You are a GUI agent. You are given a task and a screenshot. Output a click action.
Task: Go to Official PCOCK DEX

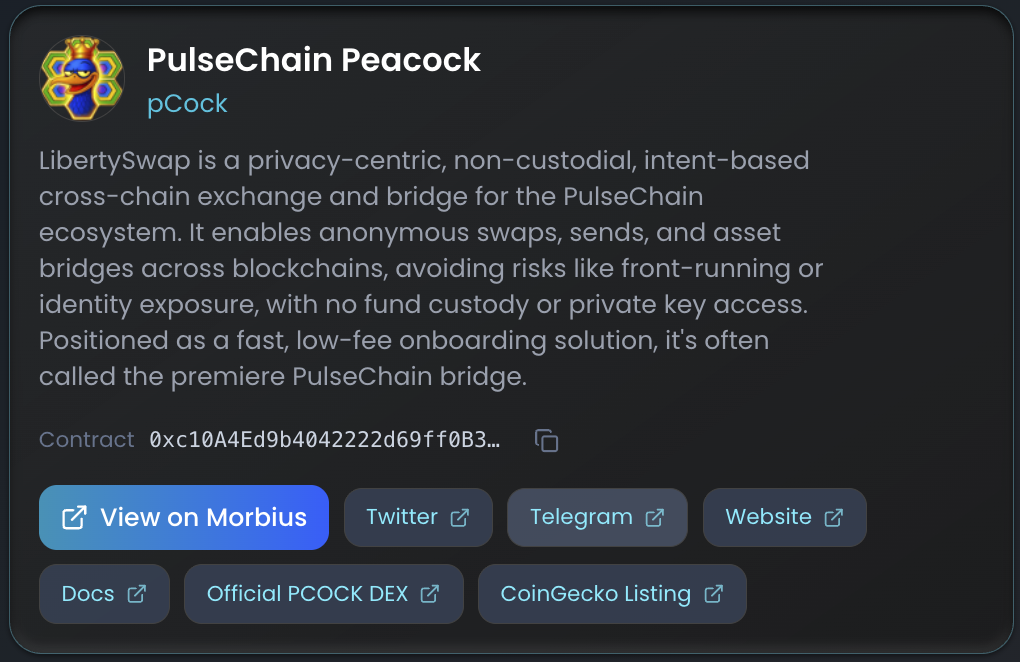click(307, 594)
